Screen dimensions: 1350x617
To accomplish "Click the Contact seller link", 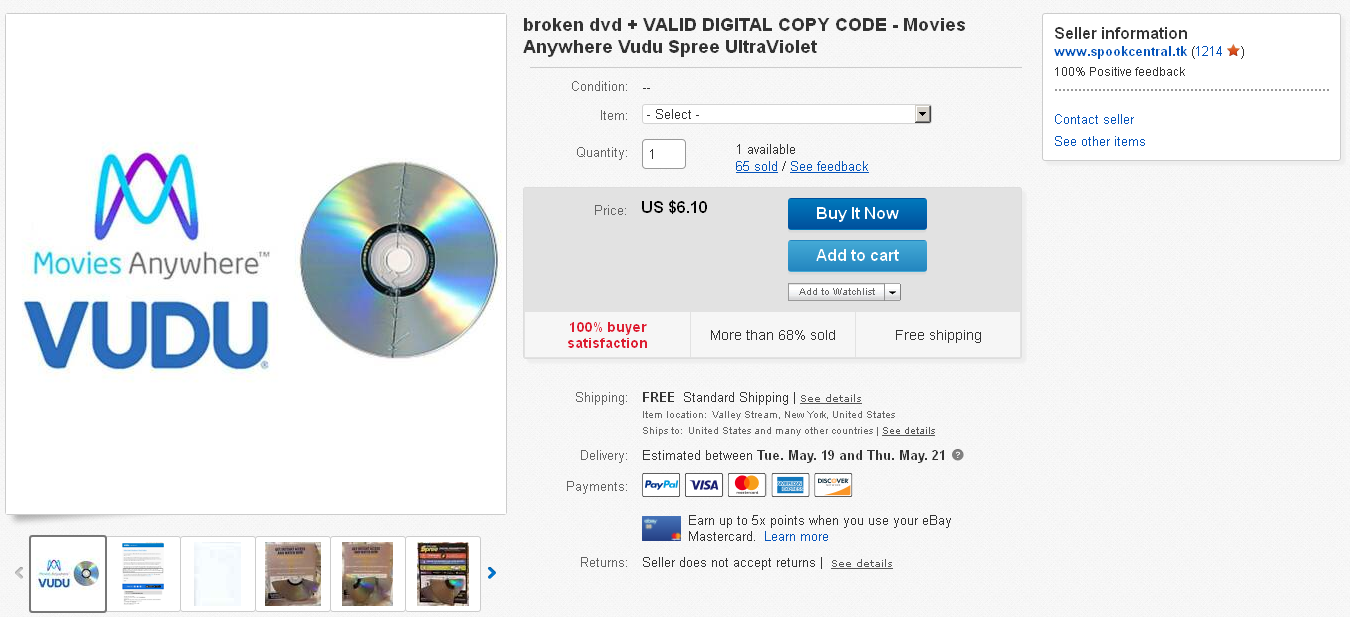I will 1094,119.
